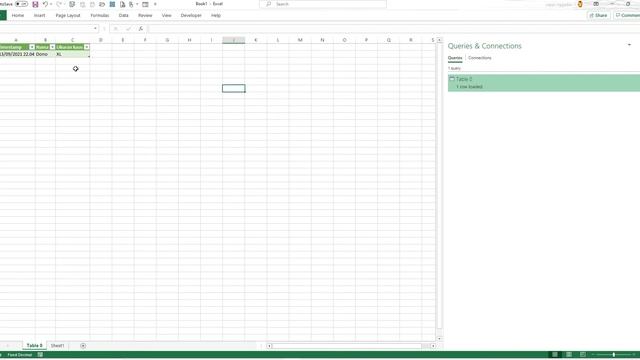Click the Comments button
This screenshot has height=360, width=640.
(x=627, y=16)
